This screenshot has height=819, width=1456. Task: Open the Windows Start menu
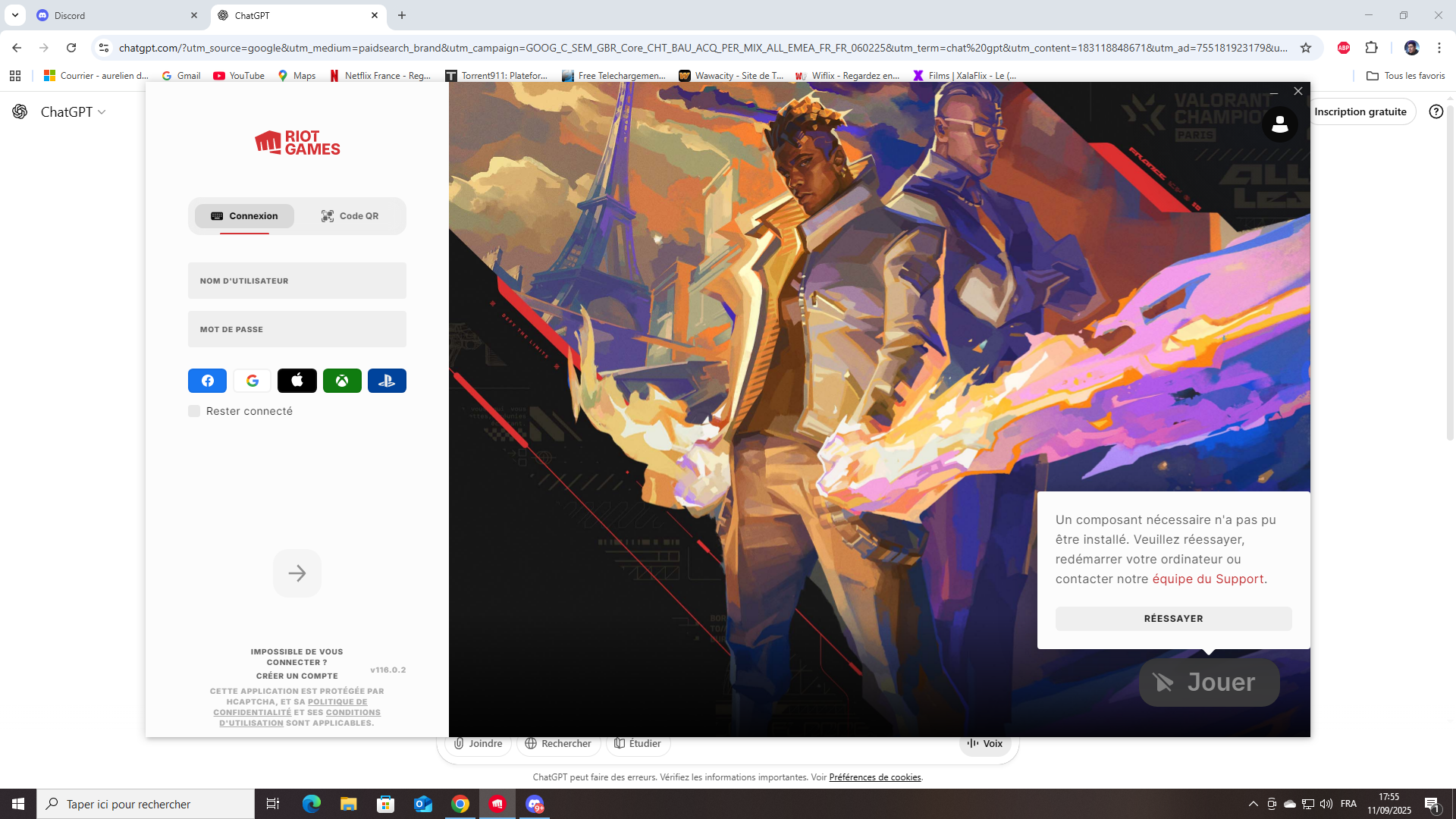18,804
